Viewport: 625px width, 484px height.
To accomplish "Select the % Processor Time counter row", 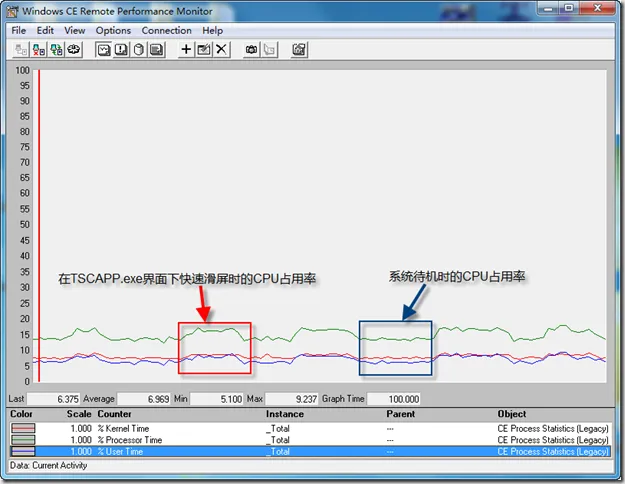I will coord(310,440).
